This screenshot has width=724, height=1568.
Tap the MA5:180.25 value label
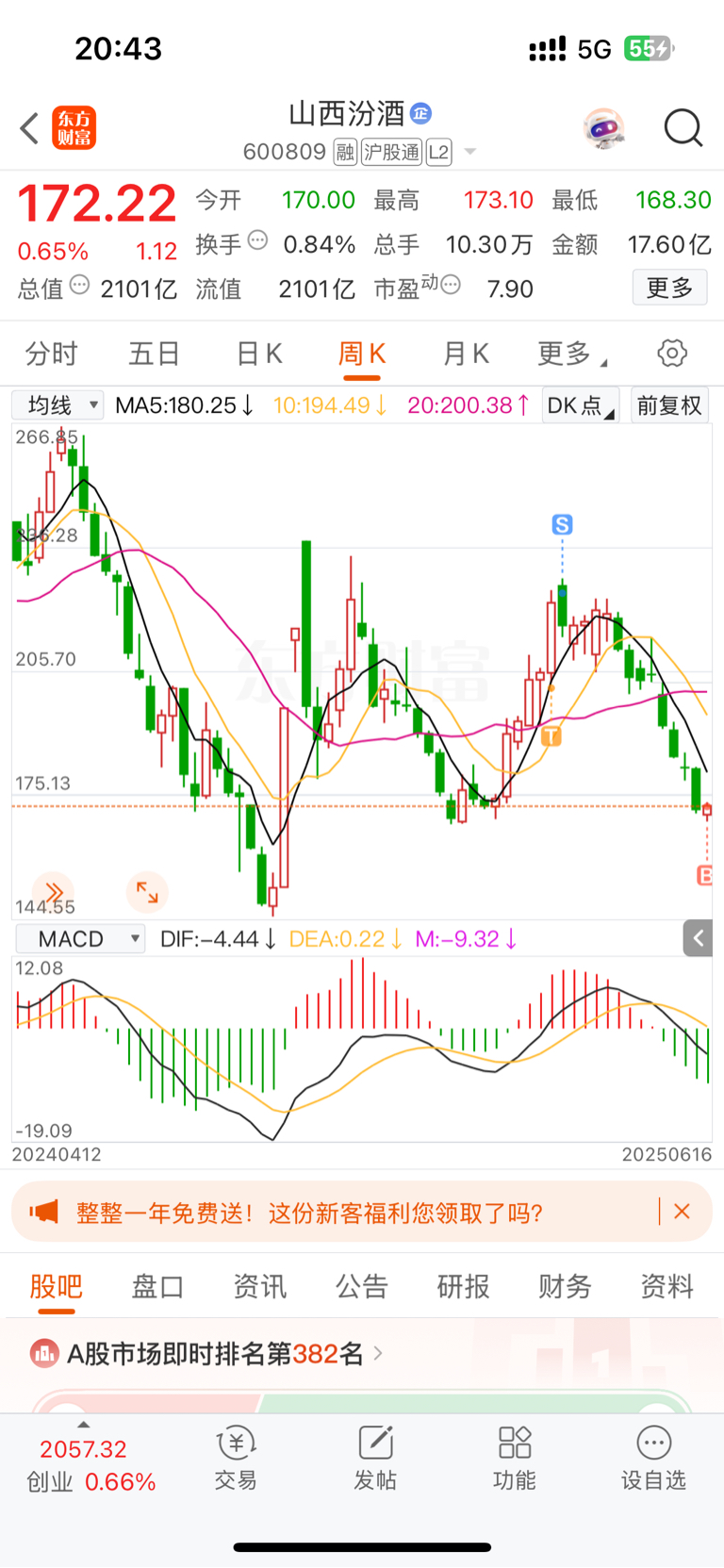[x=185, y=405]
